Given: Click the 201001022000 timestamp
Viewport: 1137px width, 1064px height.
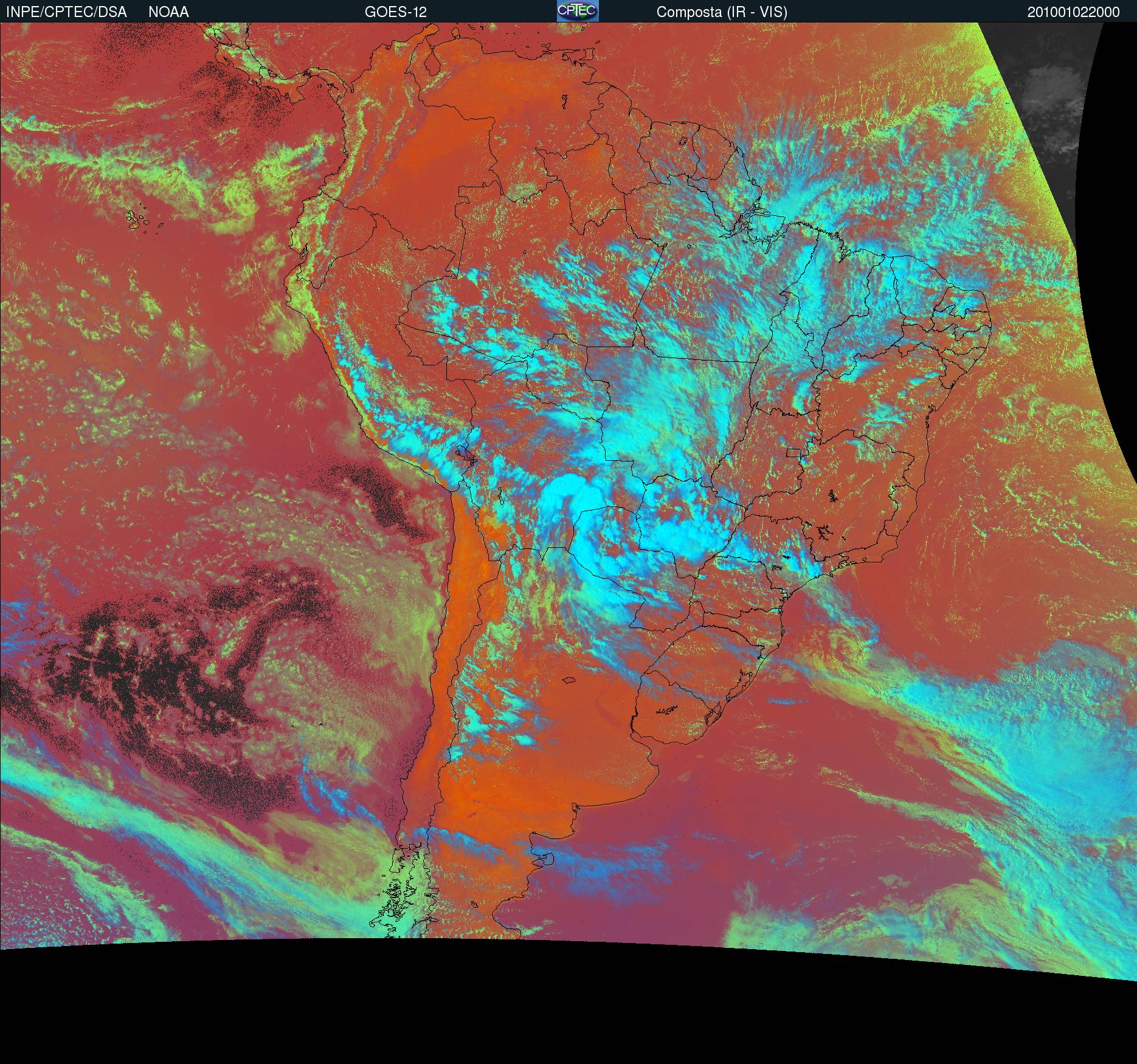Looking at the screenshot, I should [1074, 12].
